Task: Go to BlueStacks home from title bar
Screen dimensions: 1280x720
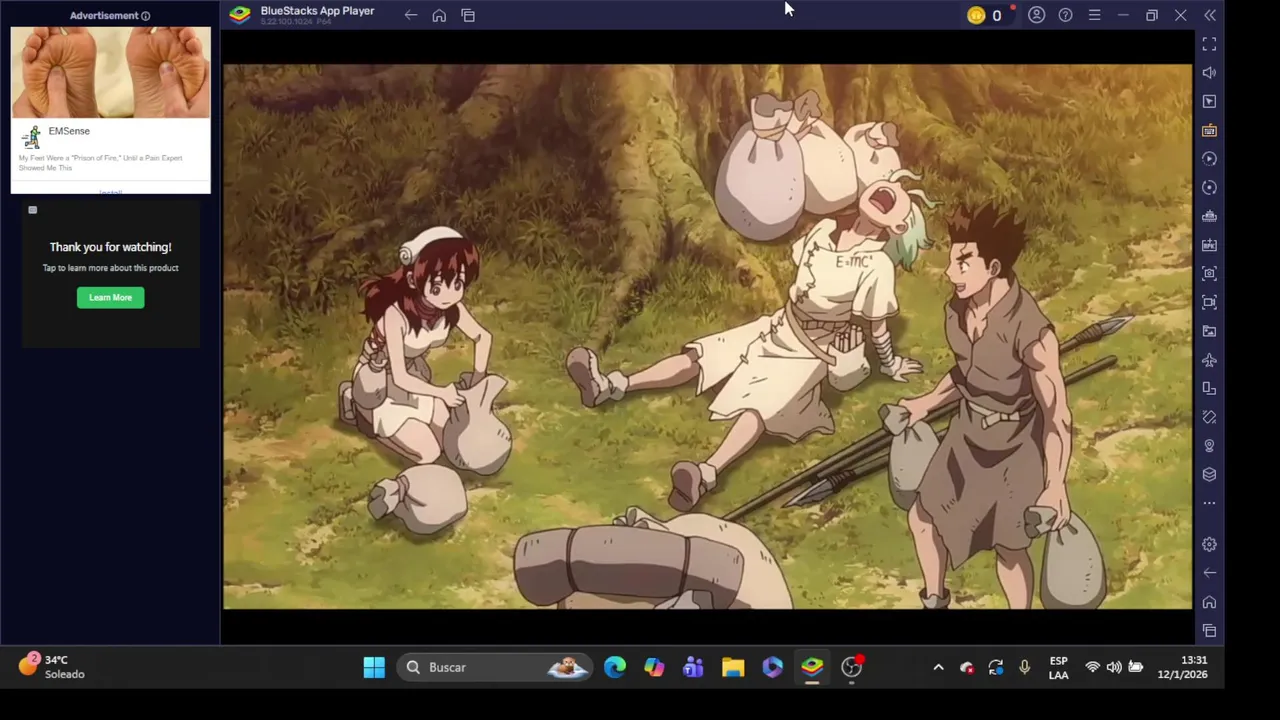Action: tap(439, 15)
